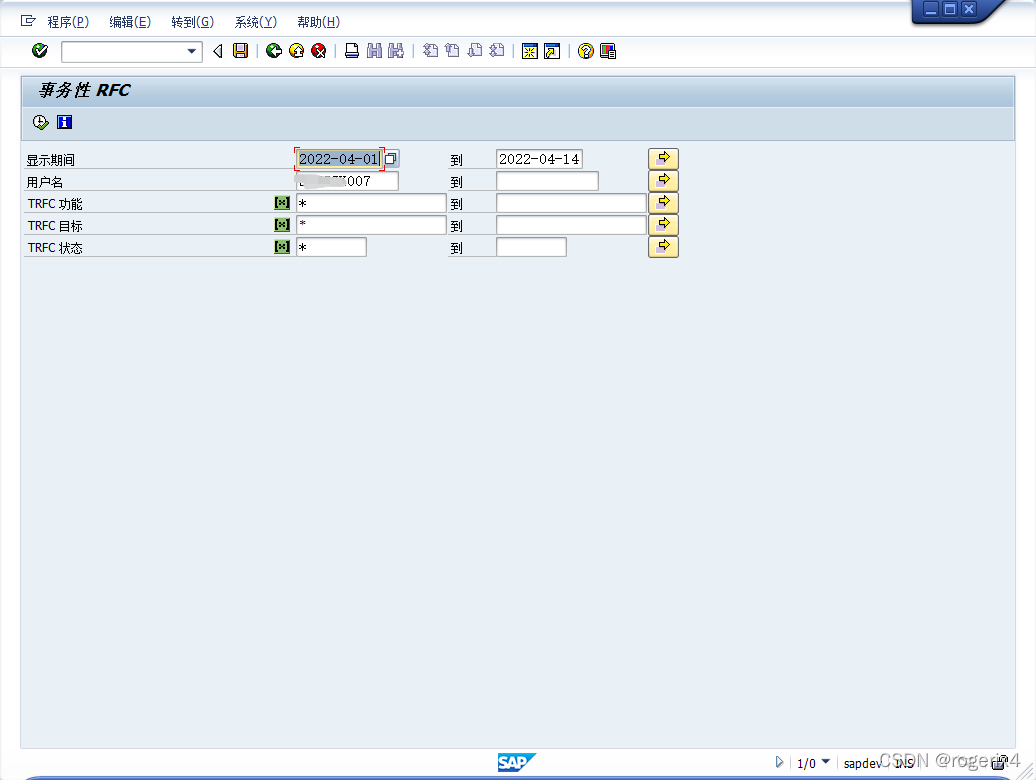Viewport: 1036px width, 780px height.
Task: Toggle selection option icon for TRFC 功能
Action: pyautogui.click(x=282, y=203)
